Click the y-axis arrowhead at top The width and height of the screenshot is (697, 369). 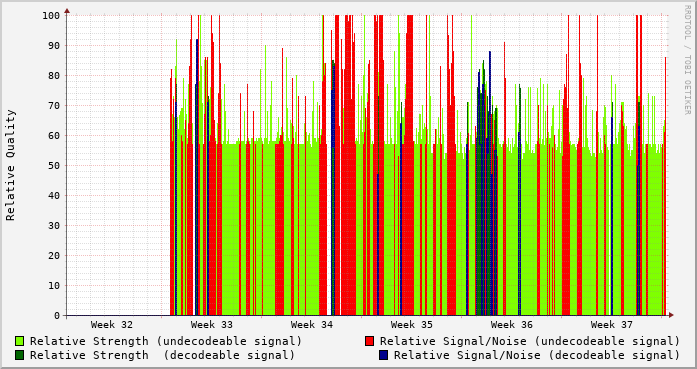click(x=67, y=11)
